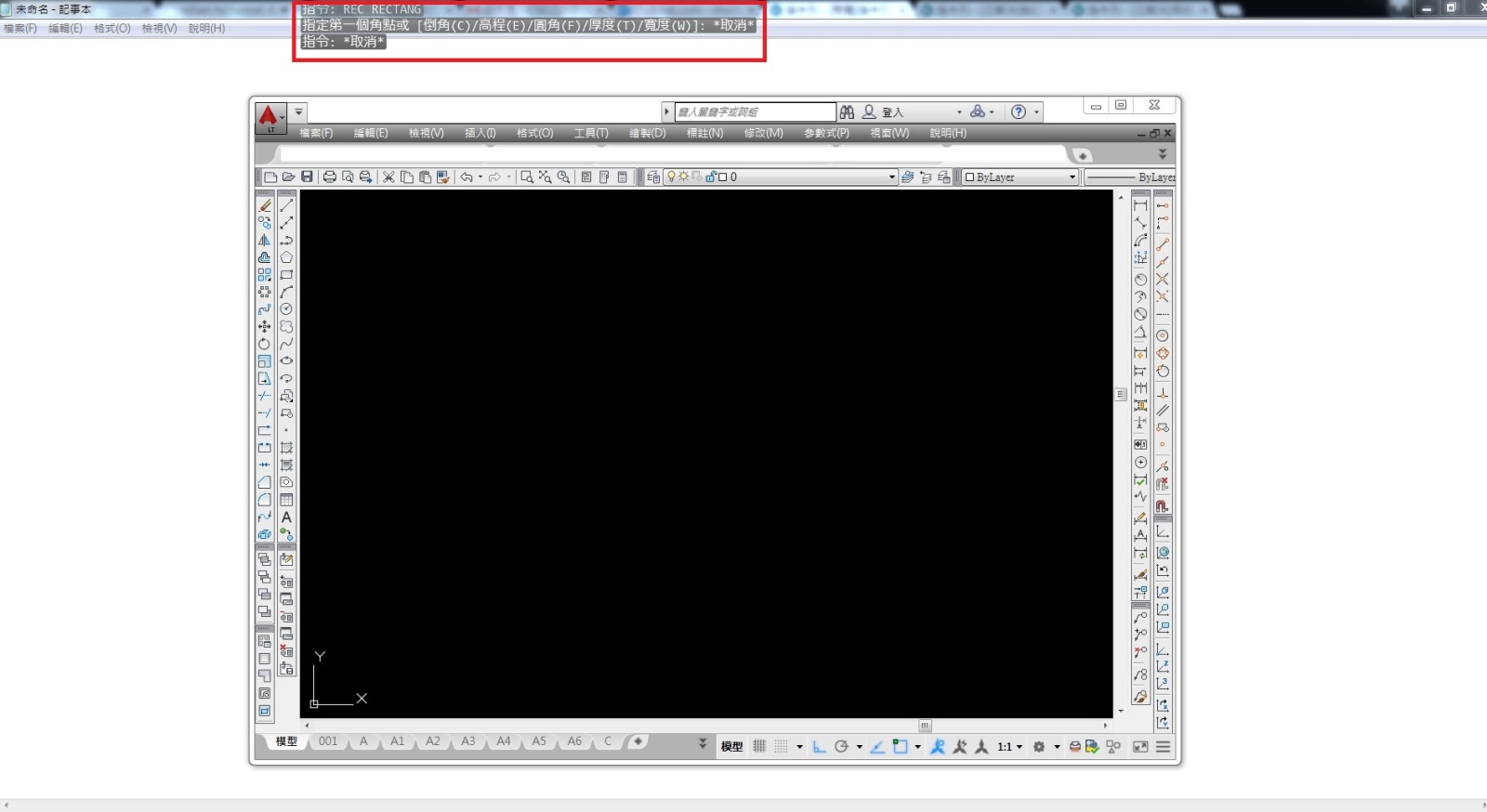Viewport: 1487px width, 812px height.
Task: Select the Line drawing tool
Action: coord(286,205)
